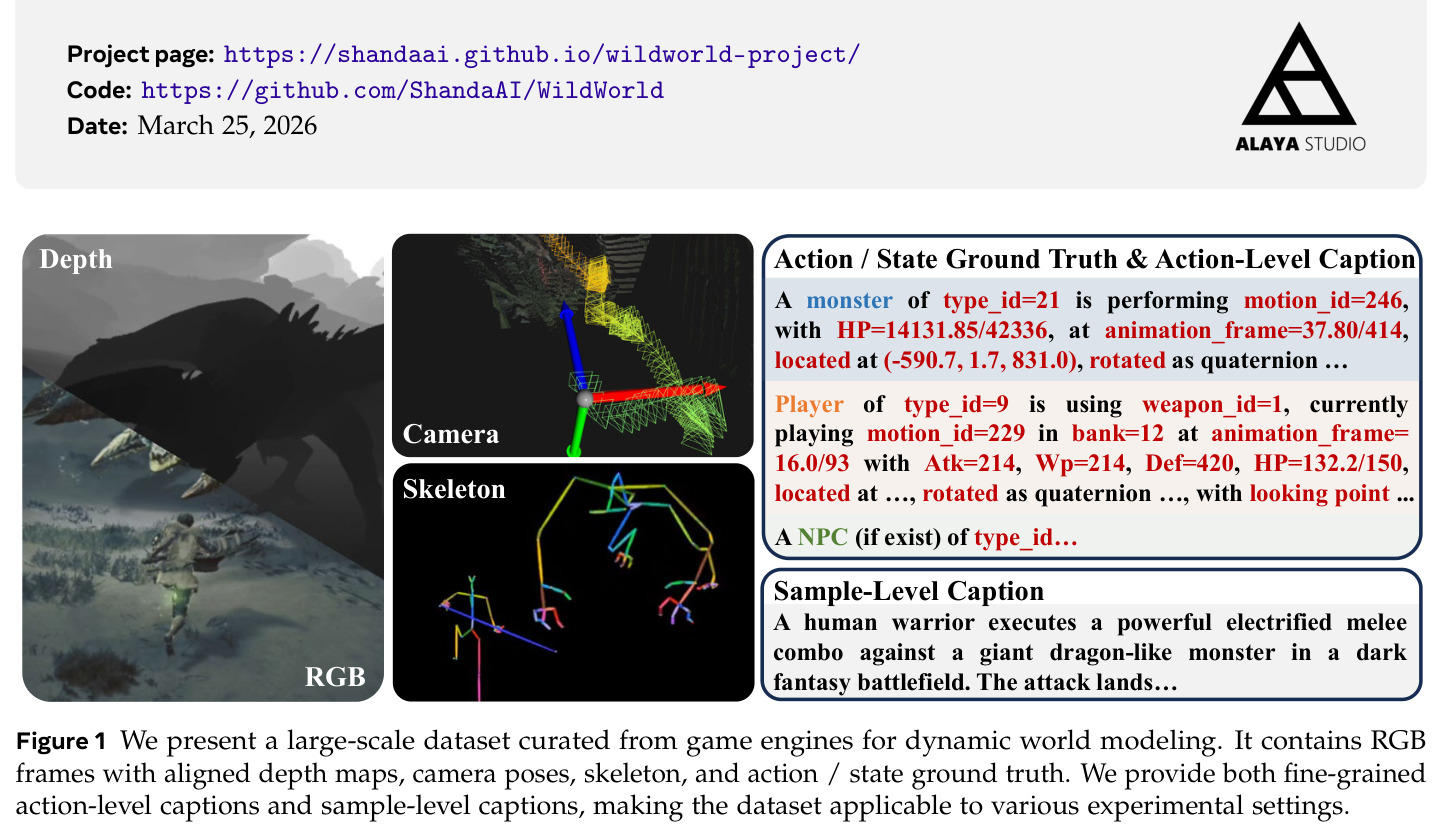Click the "Date:" label

[x=98, y=126]
